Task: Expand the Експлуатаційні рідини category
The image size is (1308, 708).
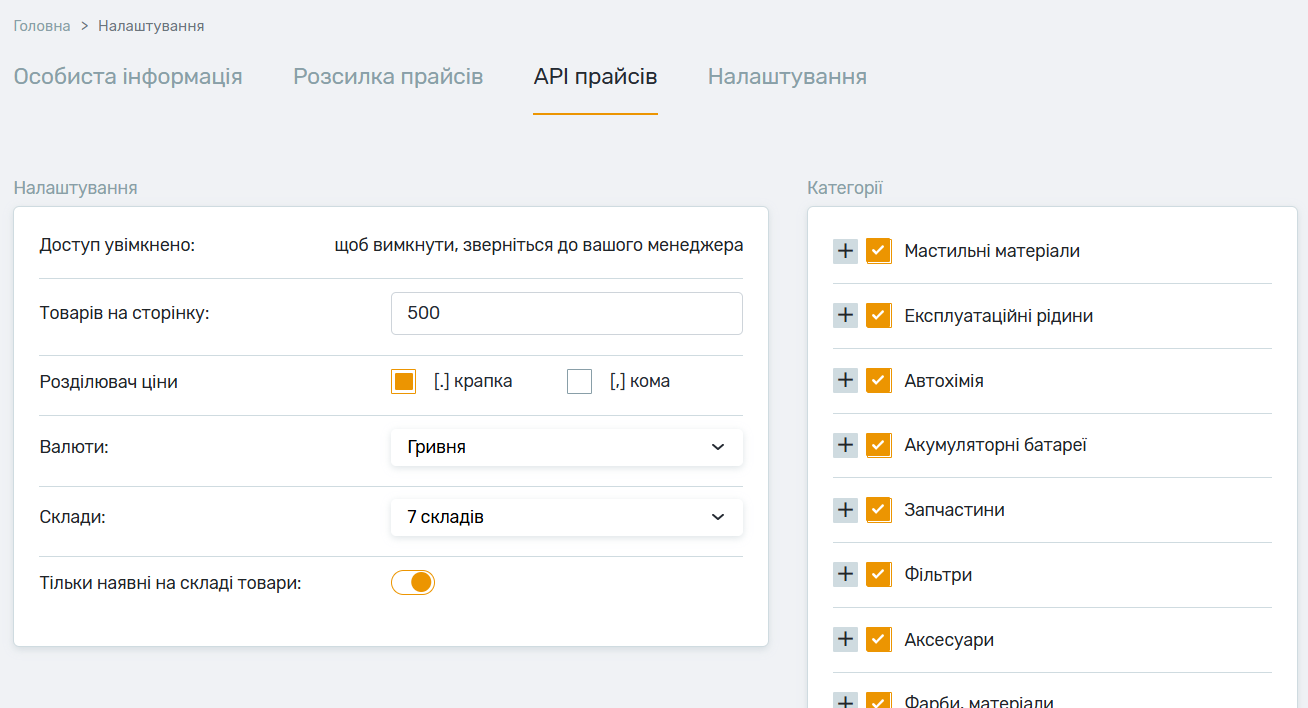Action: pos(845,316)
